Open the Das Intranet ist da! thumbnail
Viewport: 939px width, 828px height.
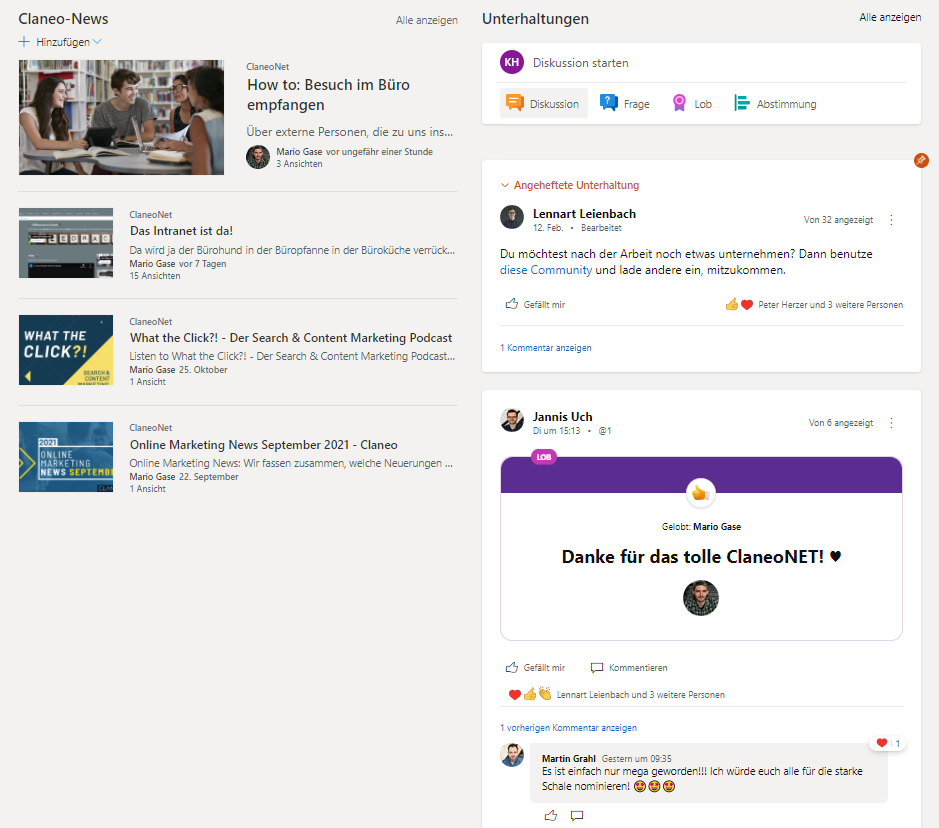pyautogui.click(x=66, y=243)
